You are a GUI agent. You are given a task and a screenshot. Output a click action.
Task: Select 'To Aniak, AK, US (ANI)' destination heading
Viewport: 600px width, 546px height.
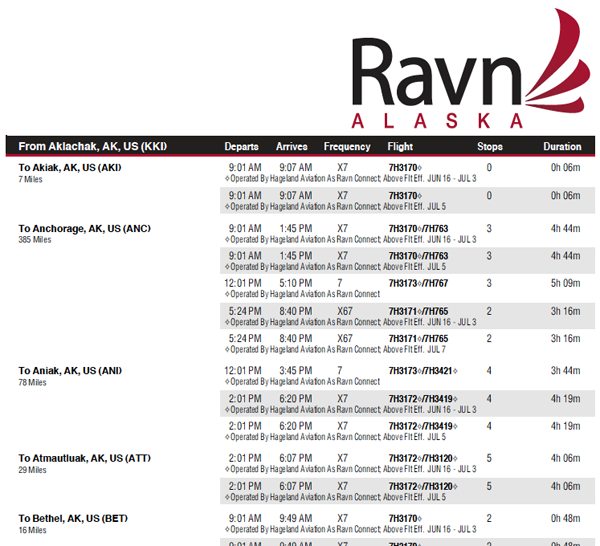[x=70, y=371]
